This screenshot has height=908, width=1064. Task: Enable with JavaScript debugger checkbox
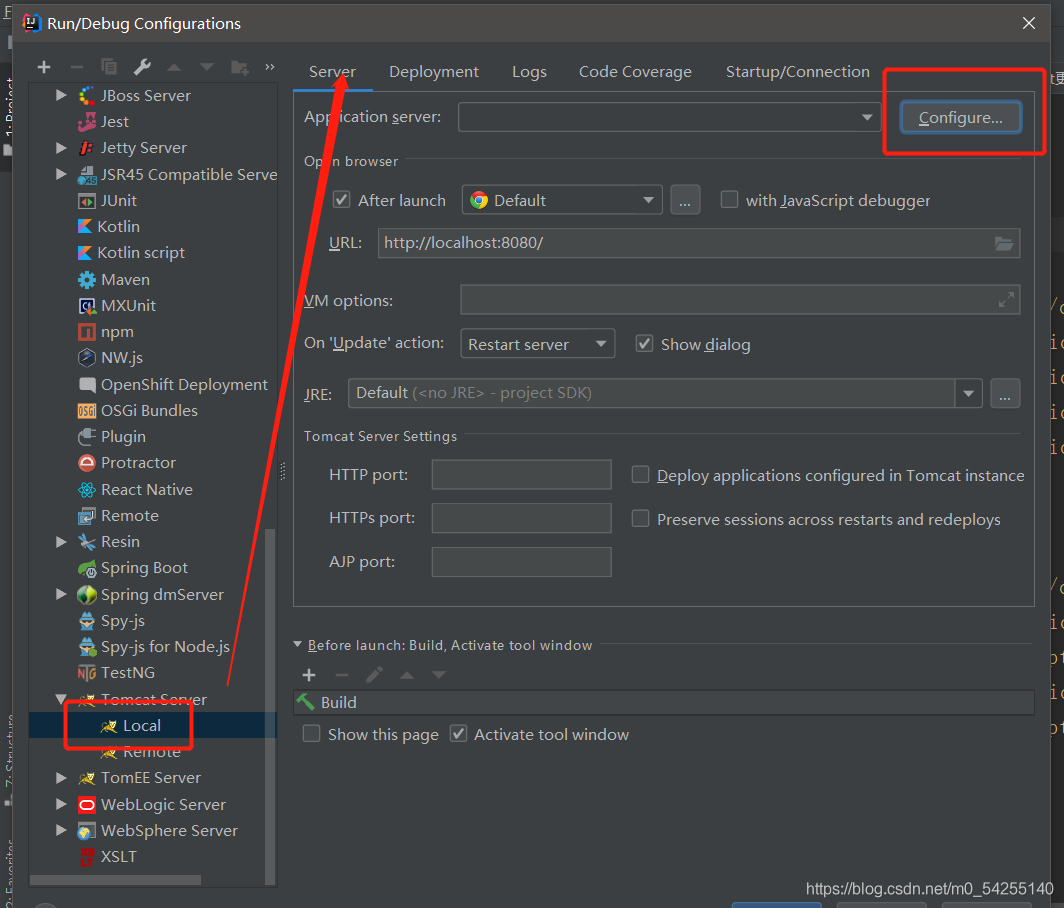coord(729,200)
